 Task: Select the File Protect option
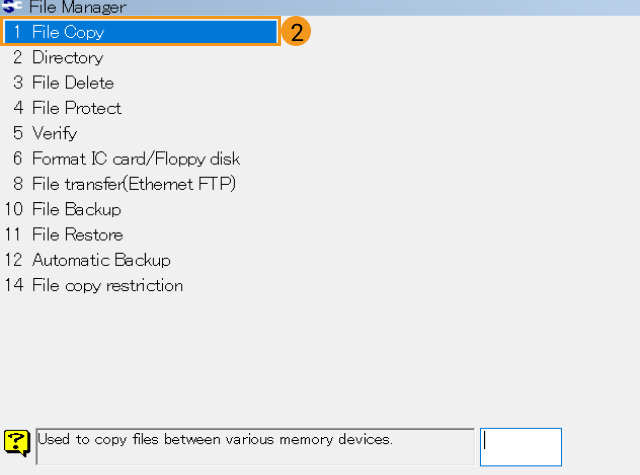pos(77,108)
